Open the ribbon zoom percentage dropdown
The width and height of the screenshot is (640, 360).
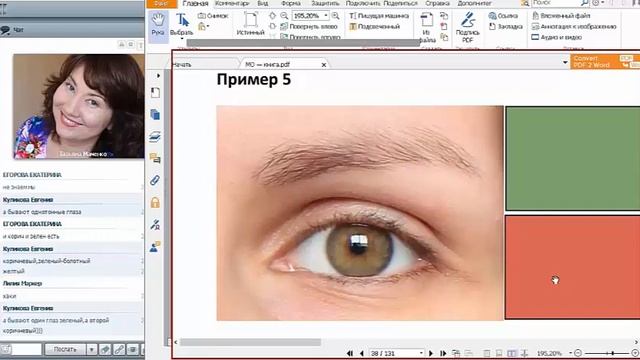326,16
